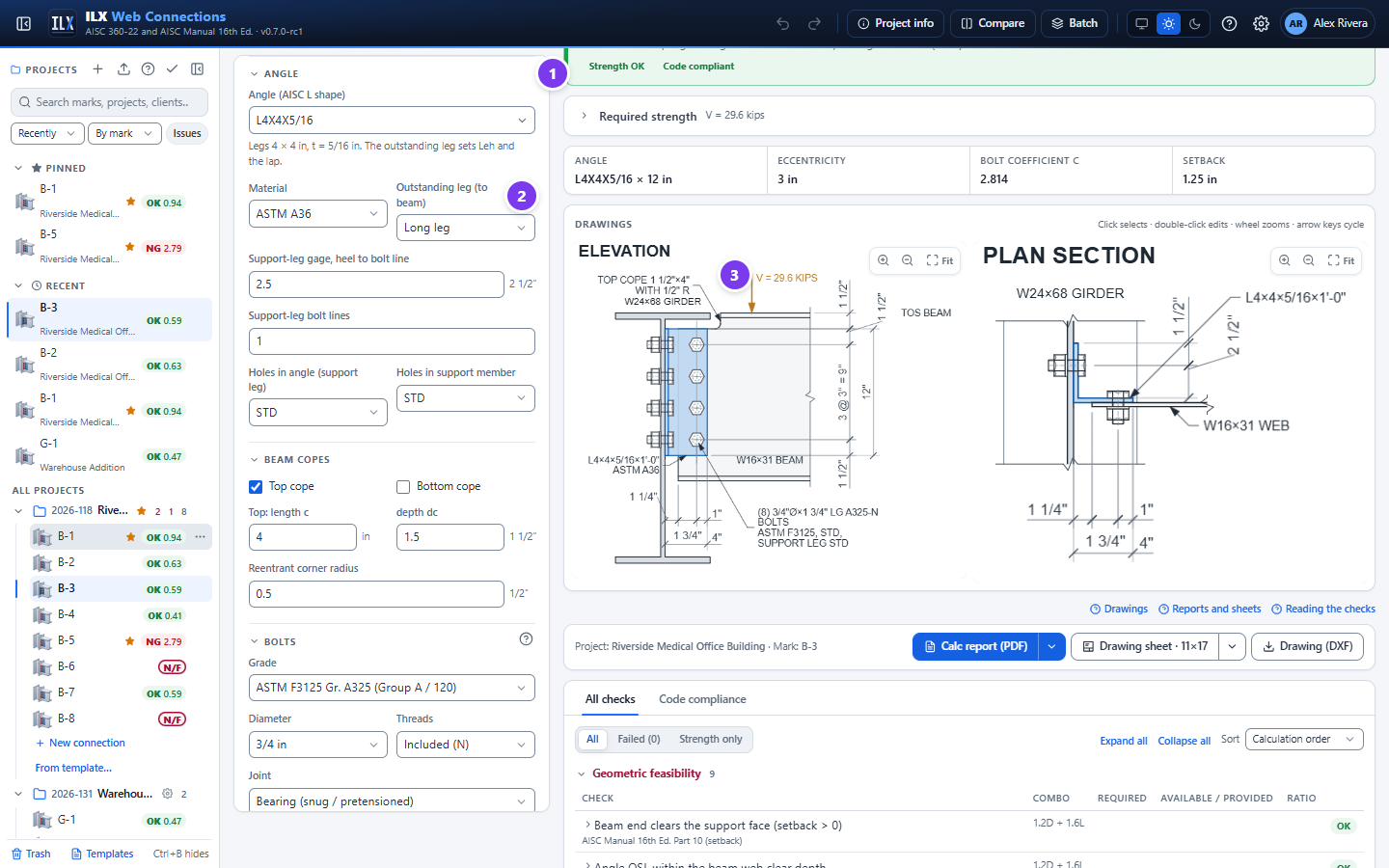Switch to the Code compliance tab
This screenshot has height=868, width=1389.
tap(702, 699)
